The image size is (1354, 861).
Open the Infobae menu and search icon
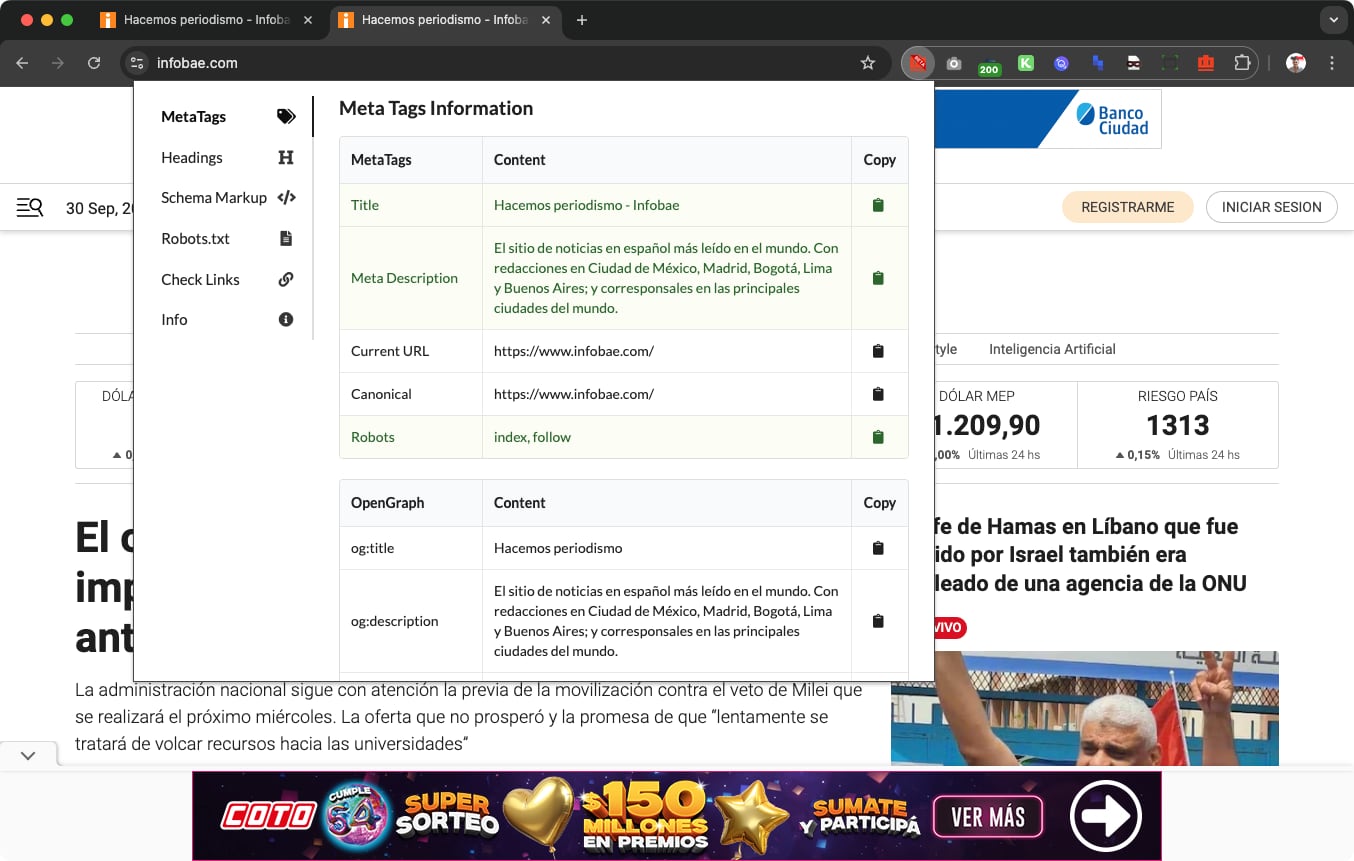pyautogui.click(x=30, y=207)
